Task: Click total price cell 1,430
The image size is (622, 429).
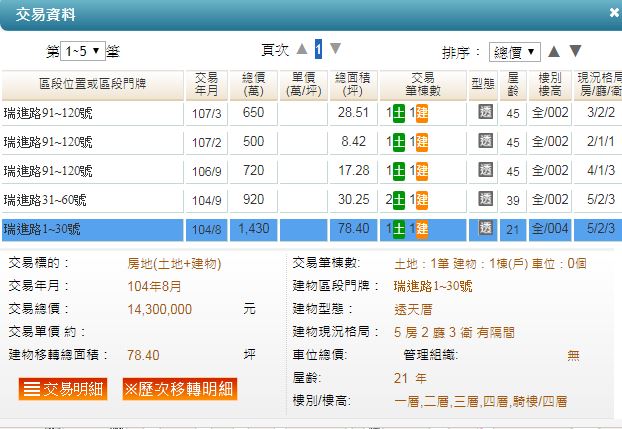Action: pyautogui.click(x=253, y=229)
